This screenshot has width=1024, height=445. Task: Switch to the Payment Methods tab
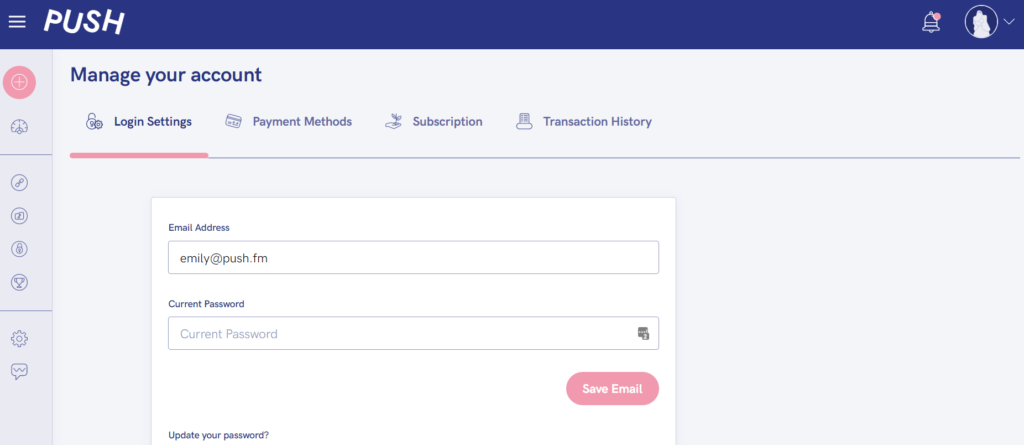point(288,122)
